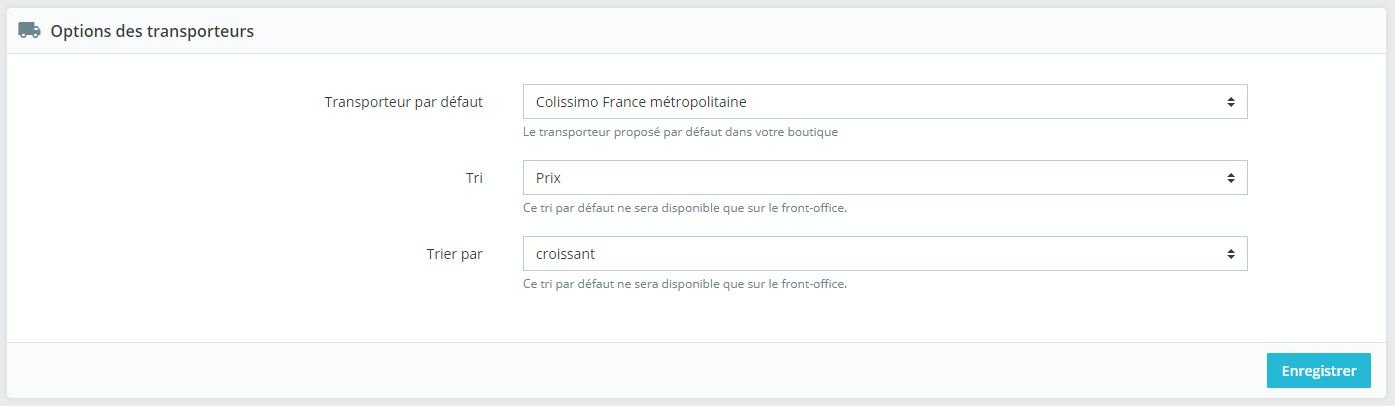Click the Trier par field label
Image resolution: width=1395 pixels, height=406 pixels.
coord(455,254)
